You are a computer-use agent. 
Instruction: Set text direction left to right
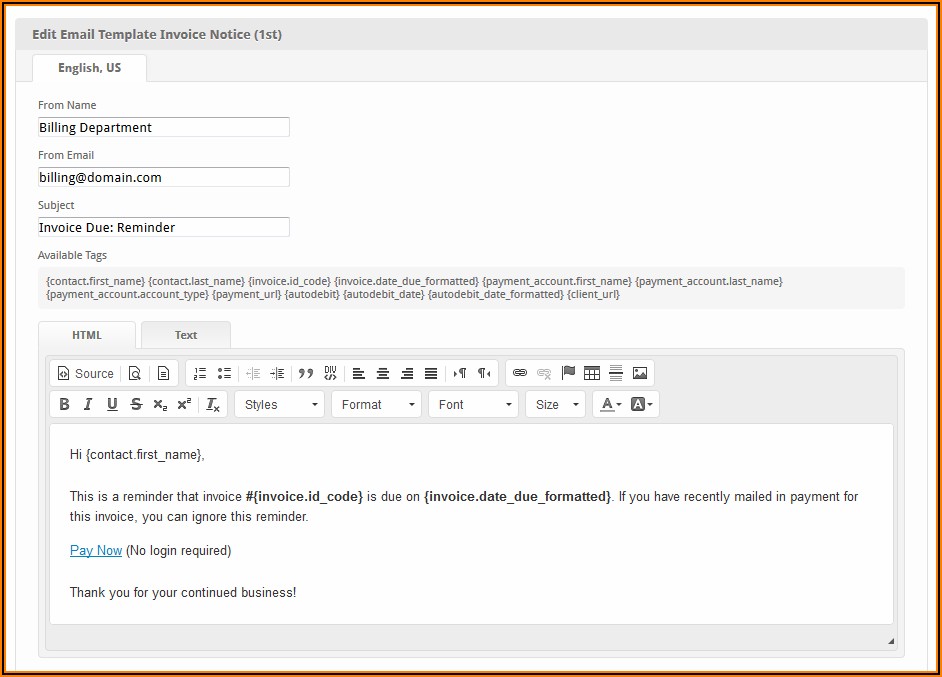tap(460, 374)
